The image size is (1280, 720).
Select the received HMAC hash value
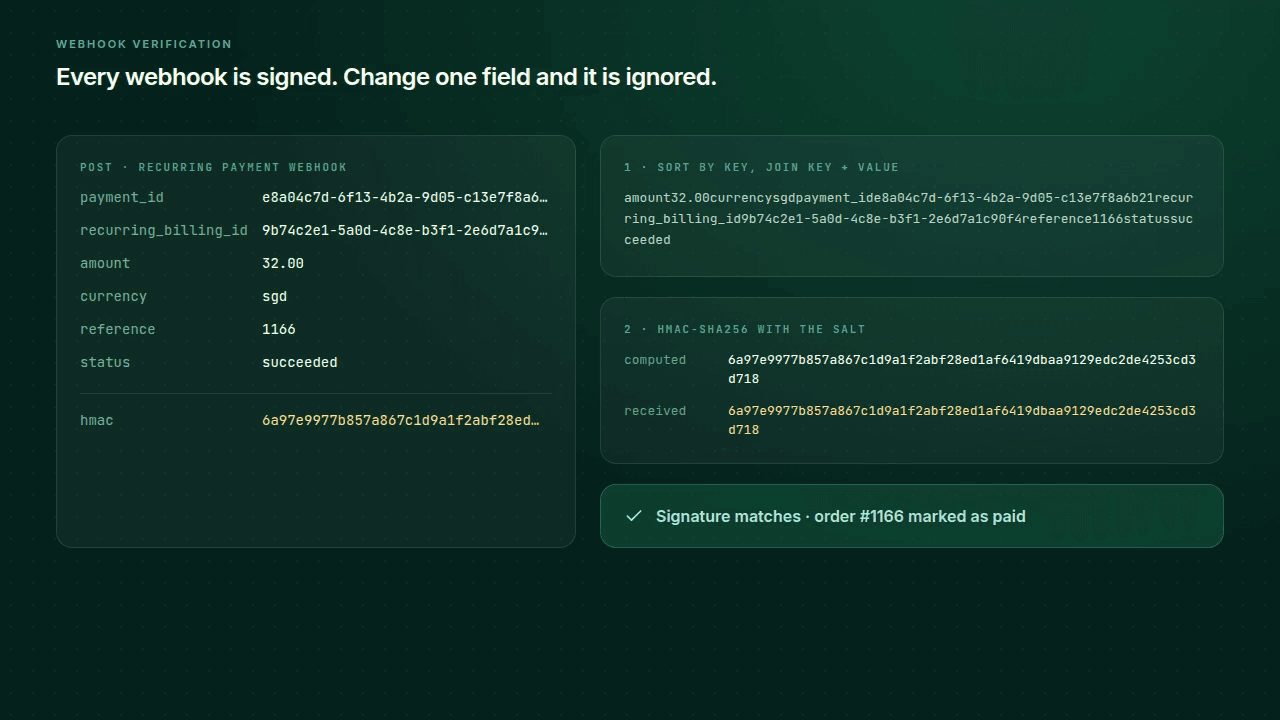click(962, 420)
